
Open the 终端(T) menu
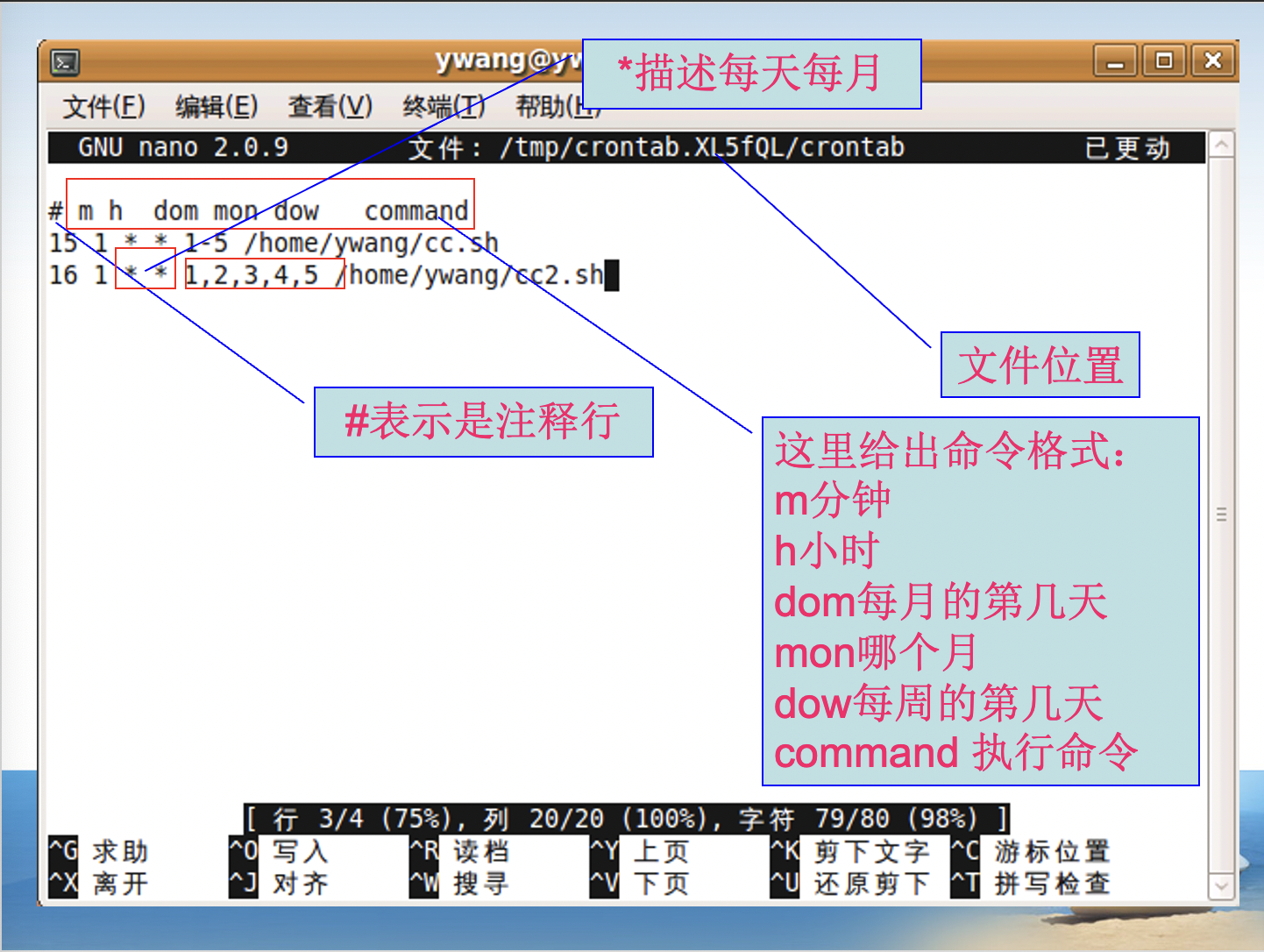pos(444,107)
